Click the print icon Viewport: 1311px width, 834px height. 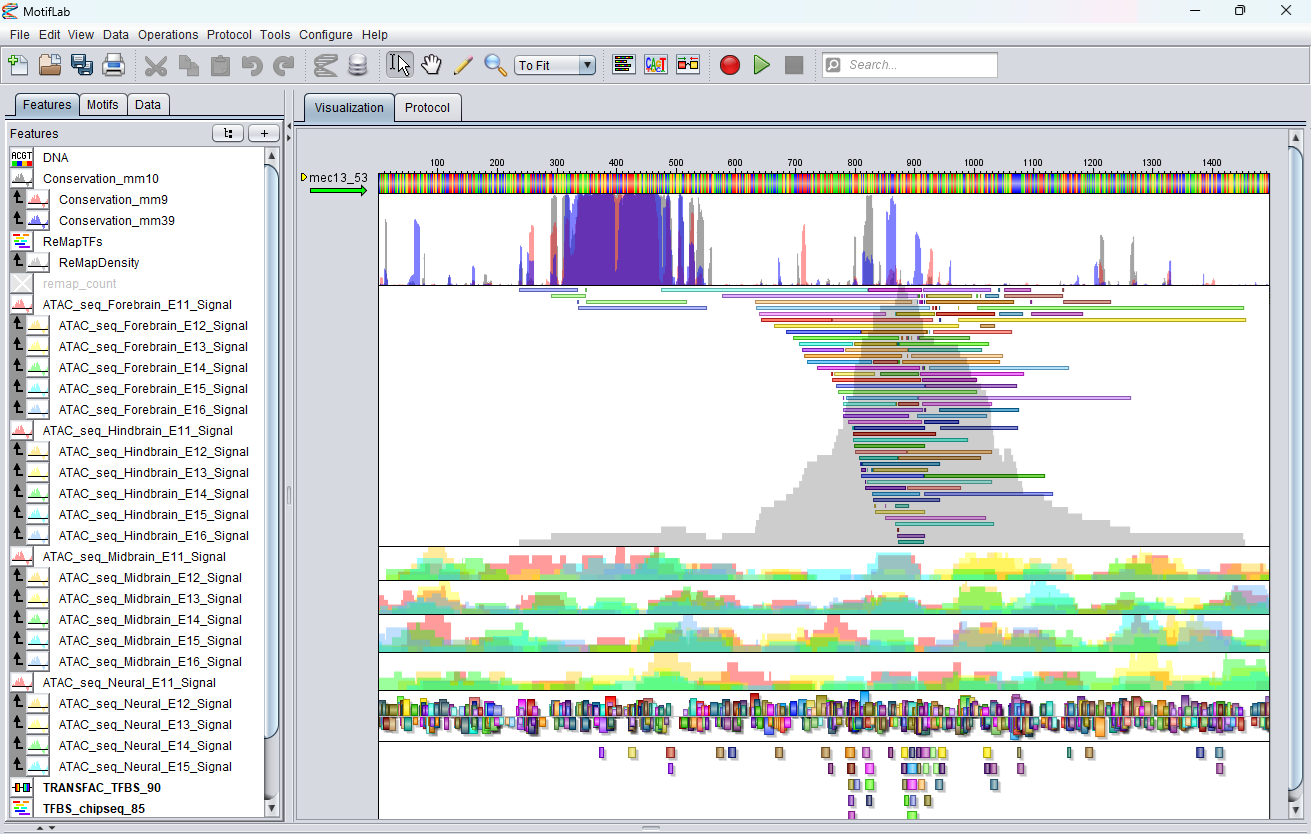pos(114,65)
